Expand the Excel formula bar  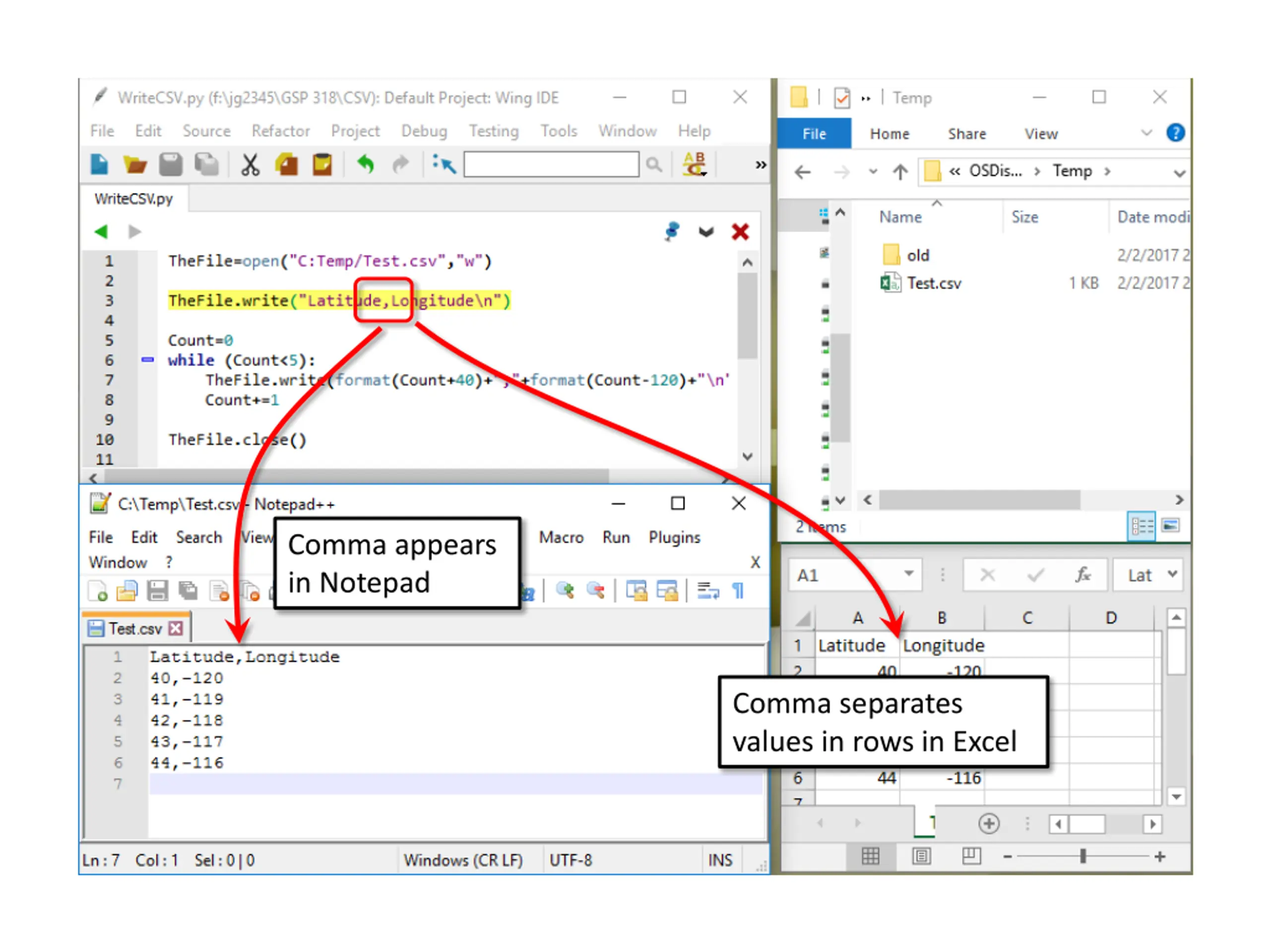click(1172, 573)
